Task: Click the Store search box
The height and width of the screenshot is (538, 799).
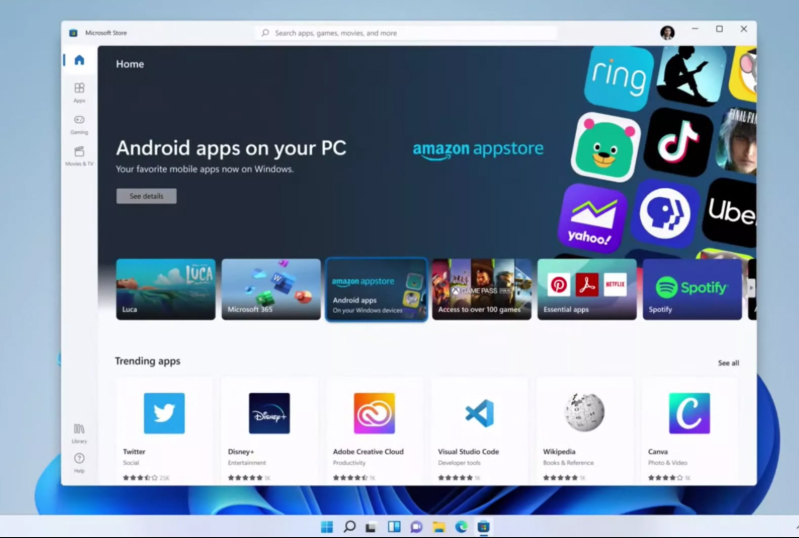Action: point(405,33)
